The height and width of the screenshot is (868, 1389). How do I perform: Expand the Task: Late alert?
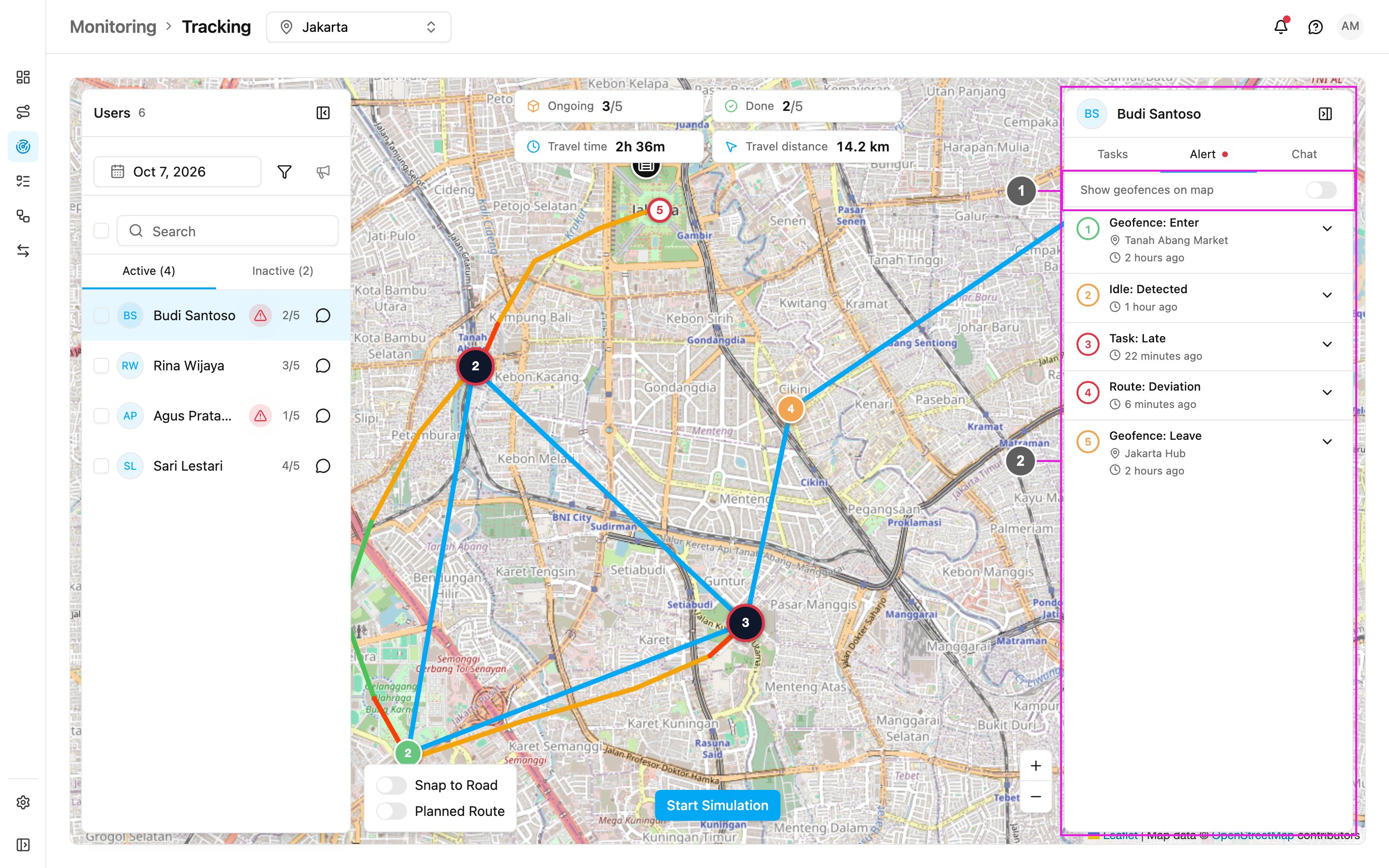(x=1327, y=344)
